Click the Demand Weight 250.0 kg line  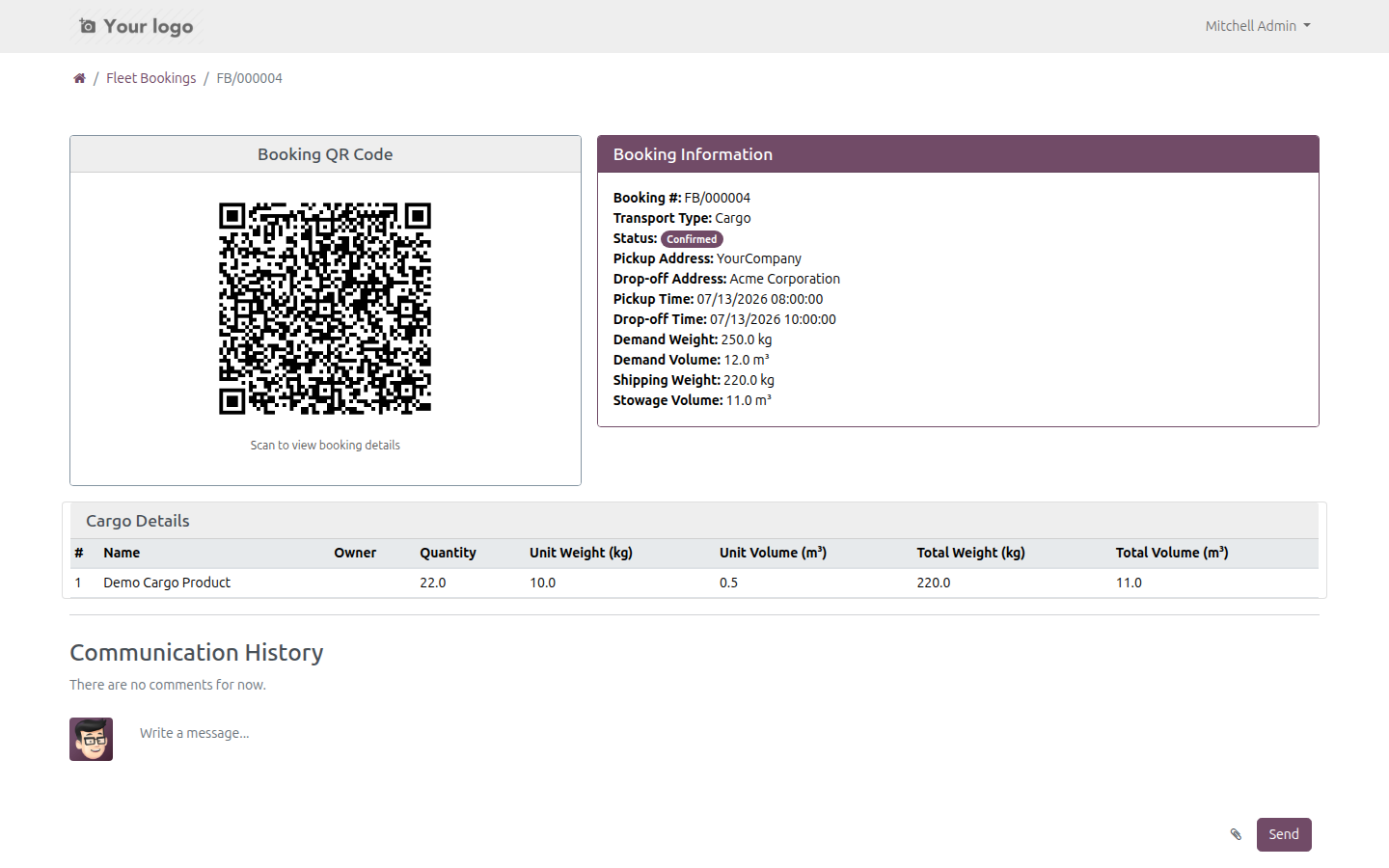(x=693, y=339)
